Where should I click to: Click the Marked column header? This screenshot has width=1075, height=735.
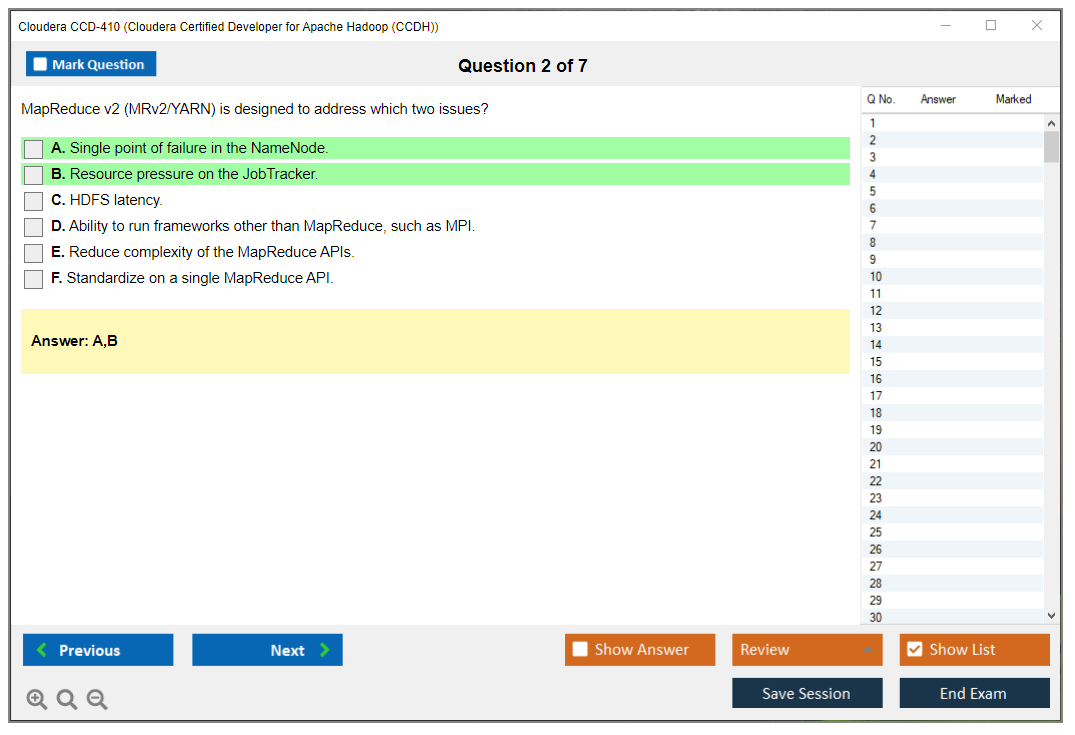[x=1013, y=99]
